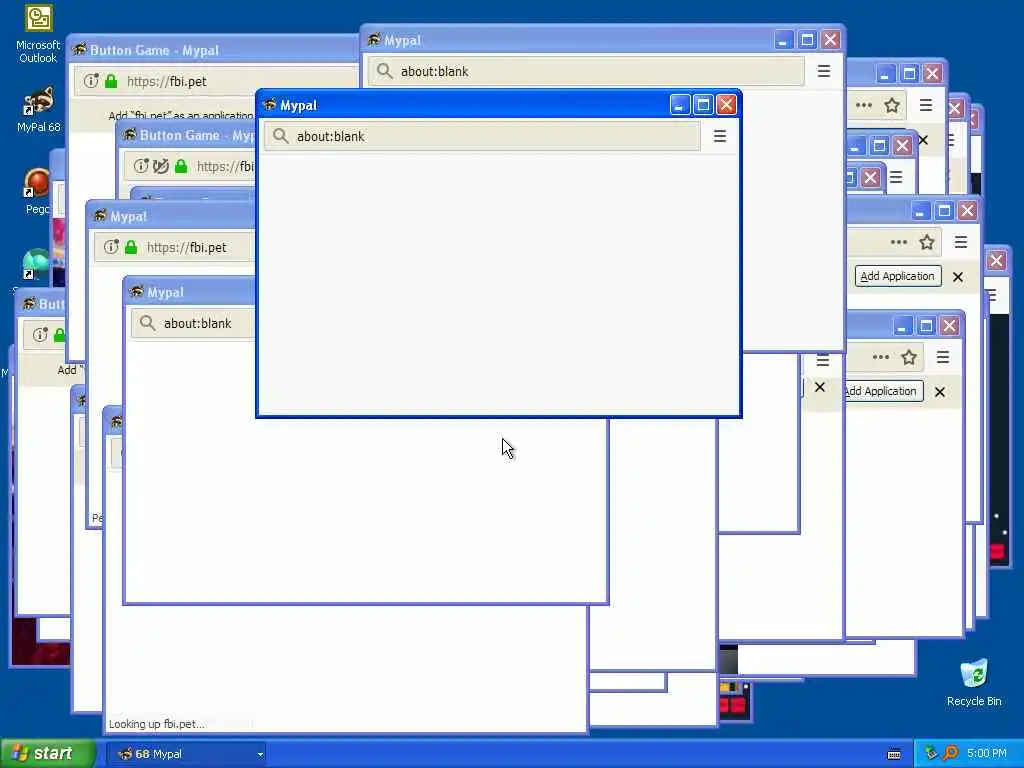The image size is (1024, 768).
Task: Click on-screen keyboard icon in taskbar
Action: click(x=894, y=754)
